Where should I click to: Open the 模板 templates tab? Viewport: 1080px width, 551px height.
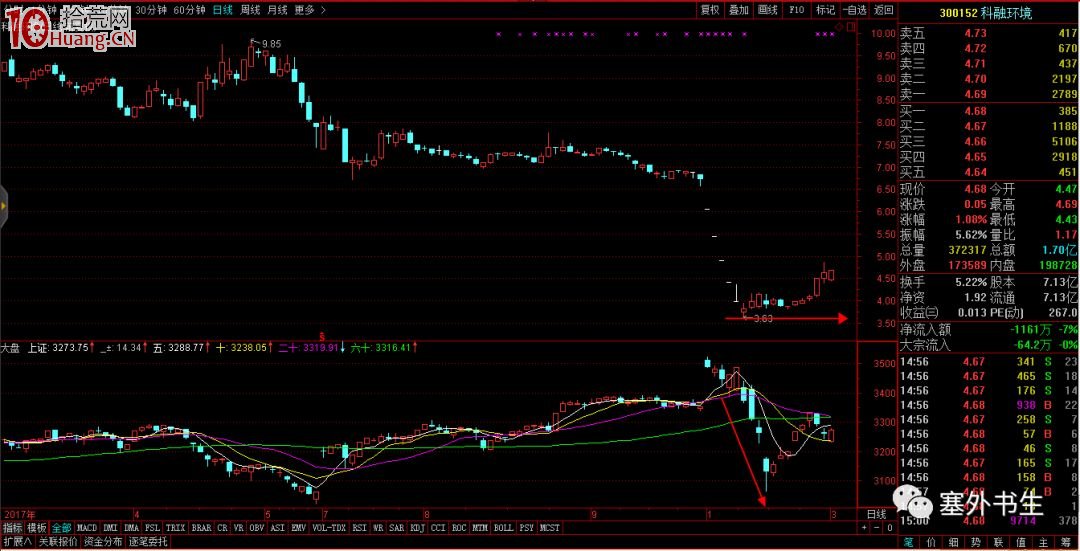tap(37, 528)
